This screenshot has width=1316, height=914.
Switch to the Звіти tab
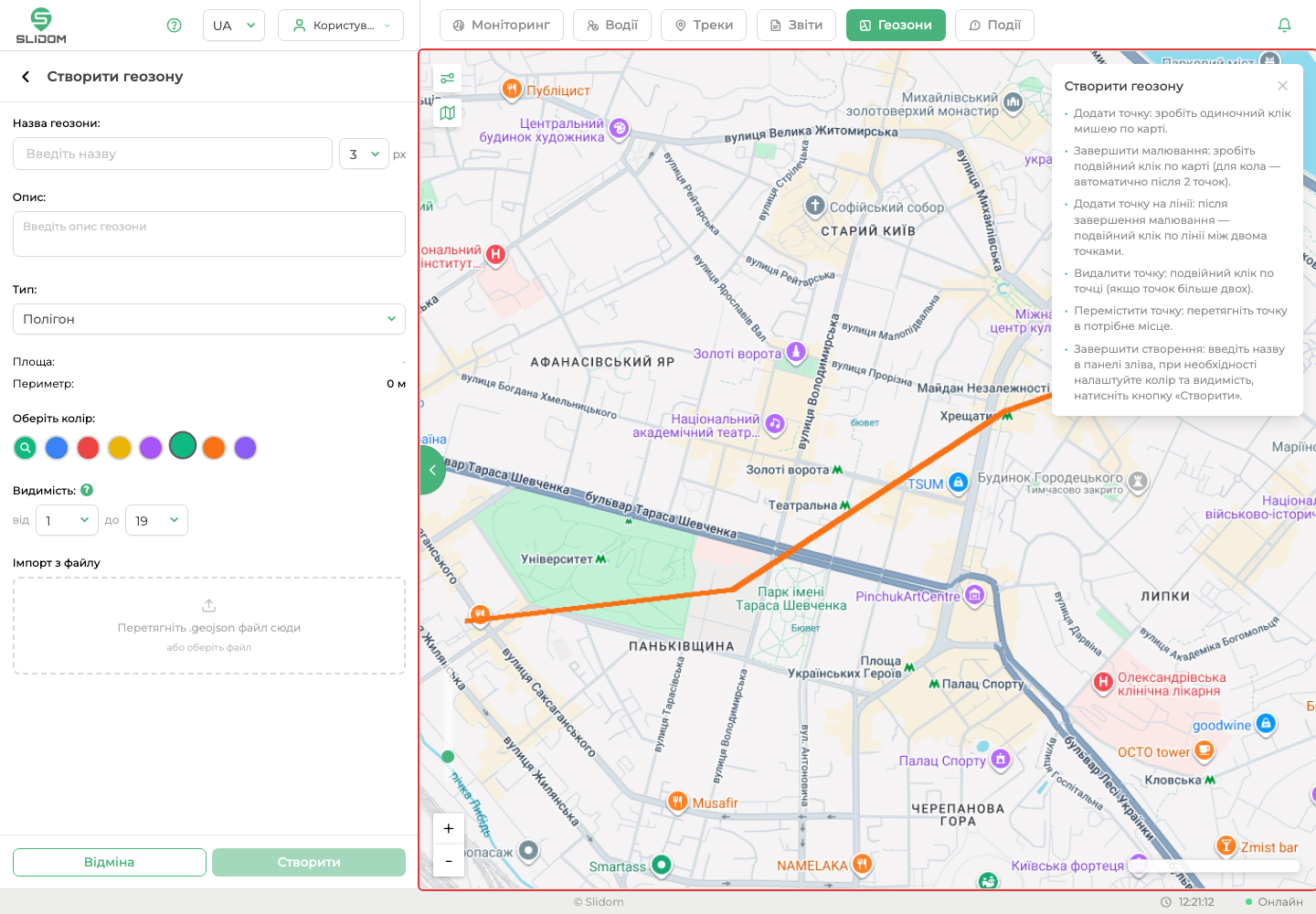[796, 26]
